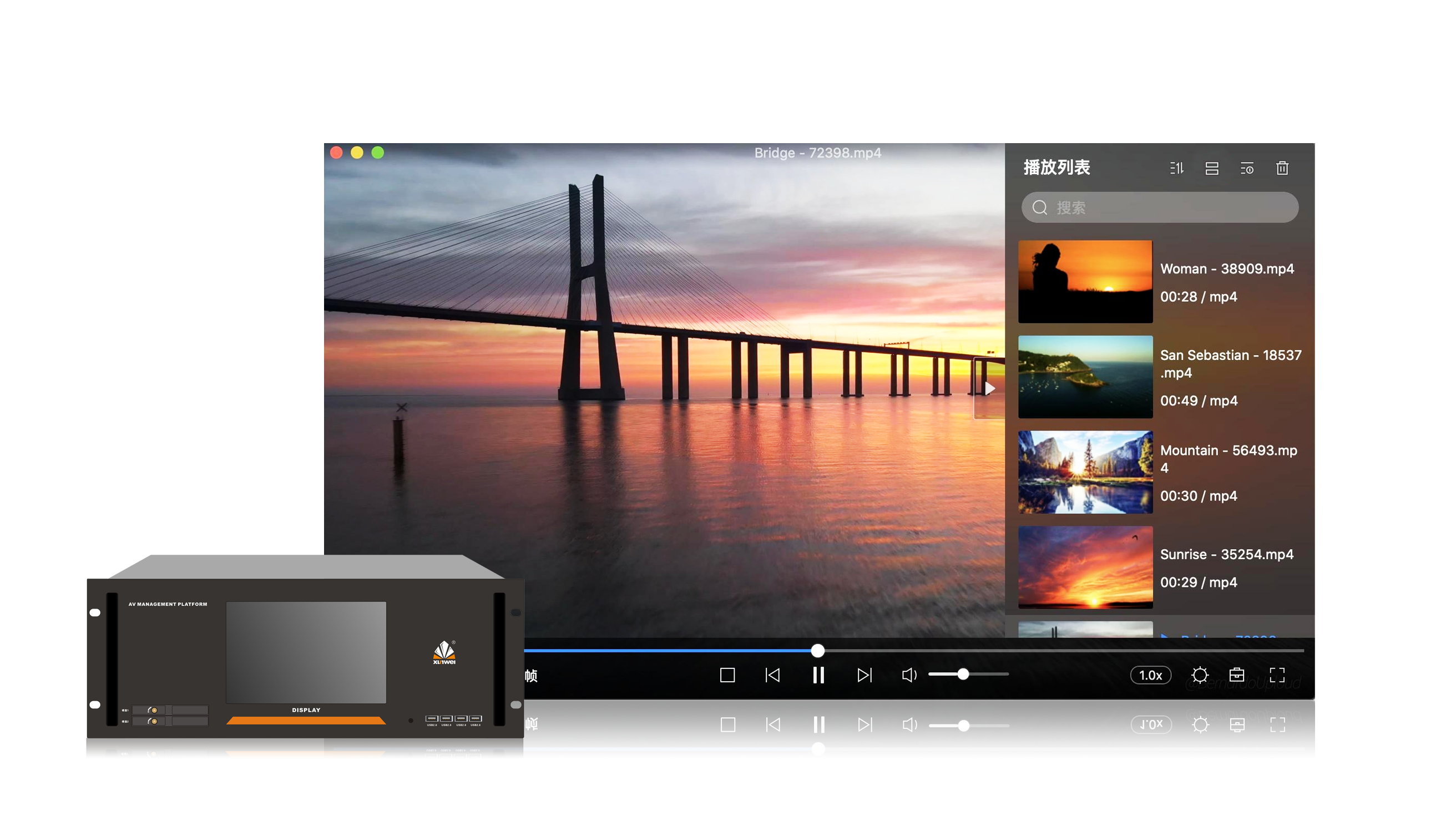Viewport: 1456px width, 821px height.
Task: Open the 1.0x playback speed selector
Action: [1150, 675]
